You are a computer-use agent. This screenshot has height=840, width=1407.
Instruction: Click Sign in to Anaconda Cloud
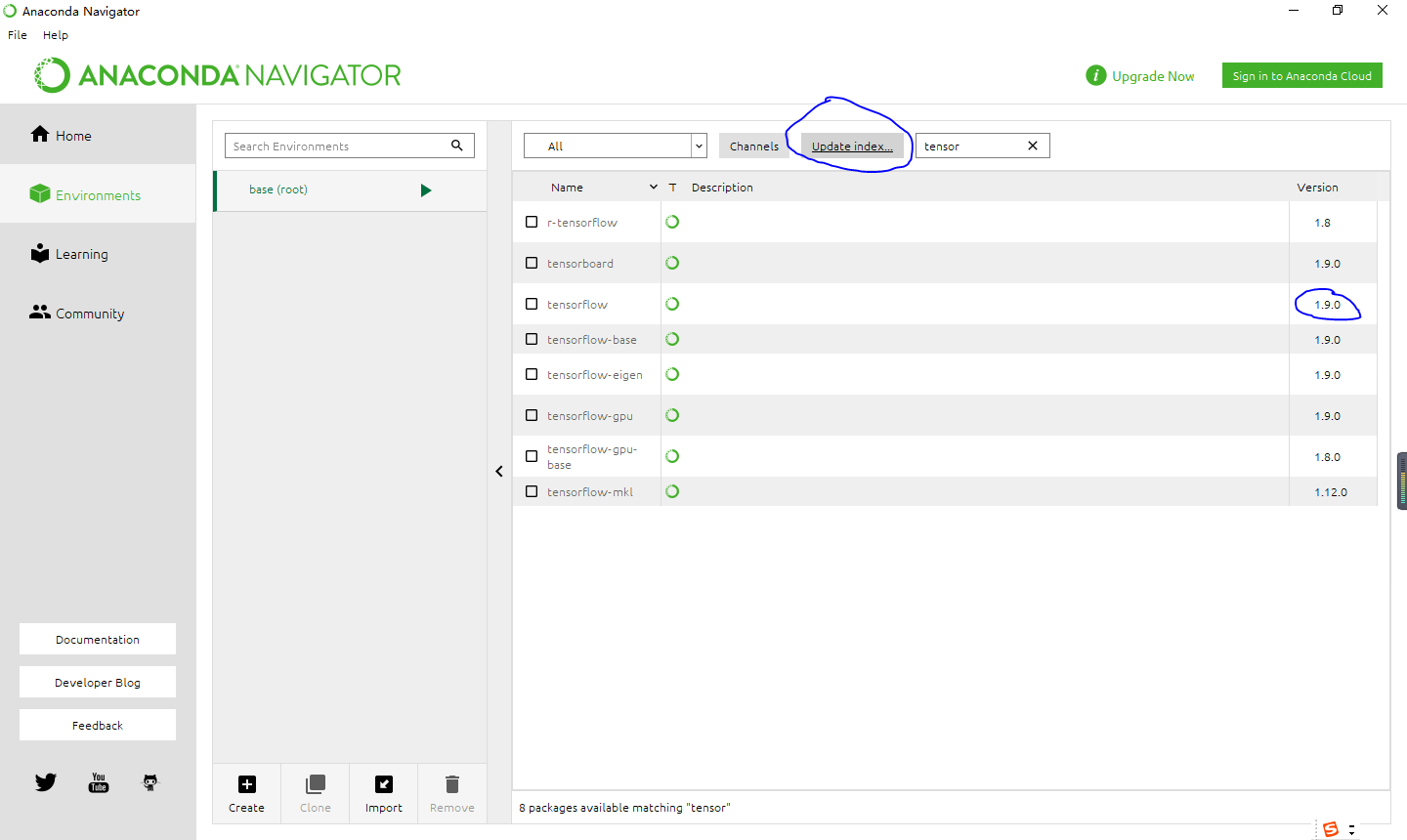1301,75
